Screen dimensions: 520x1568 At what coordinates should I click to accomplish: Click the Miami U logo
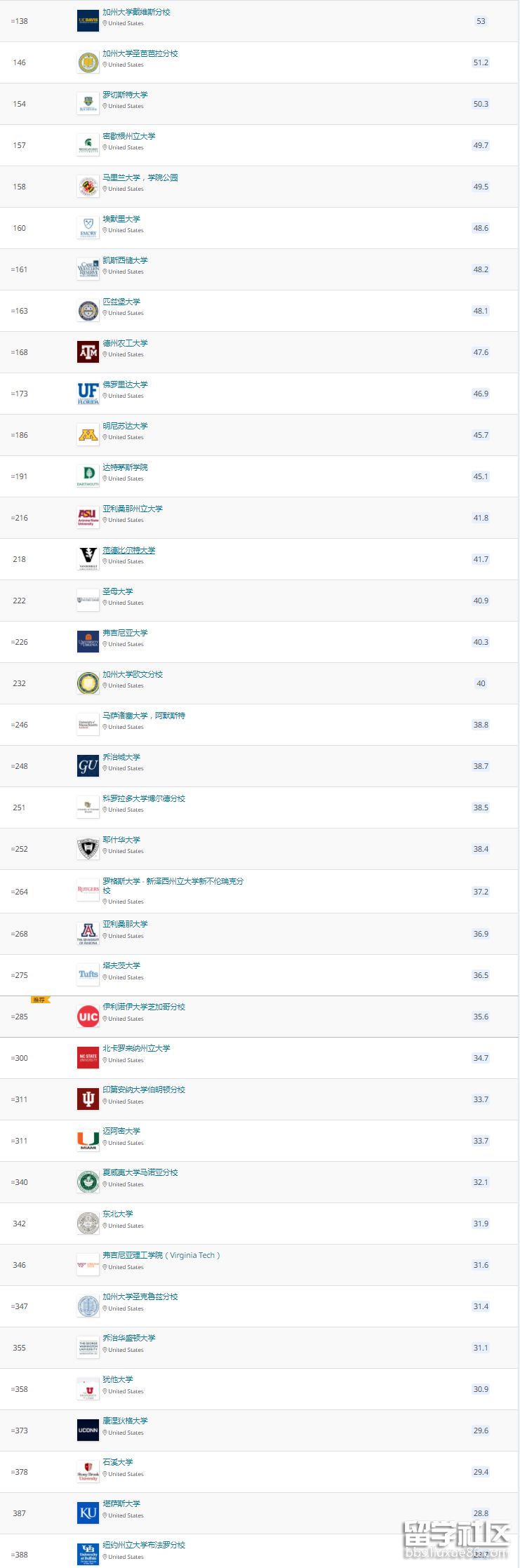tap(88, 1141)
